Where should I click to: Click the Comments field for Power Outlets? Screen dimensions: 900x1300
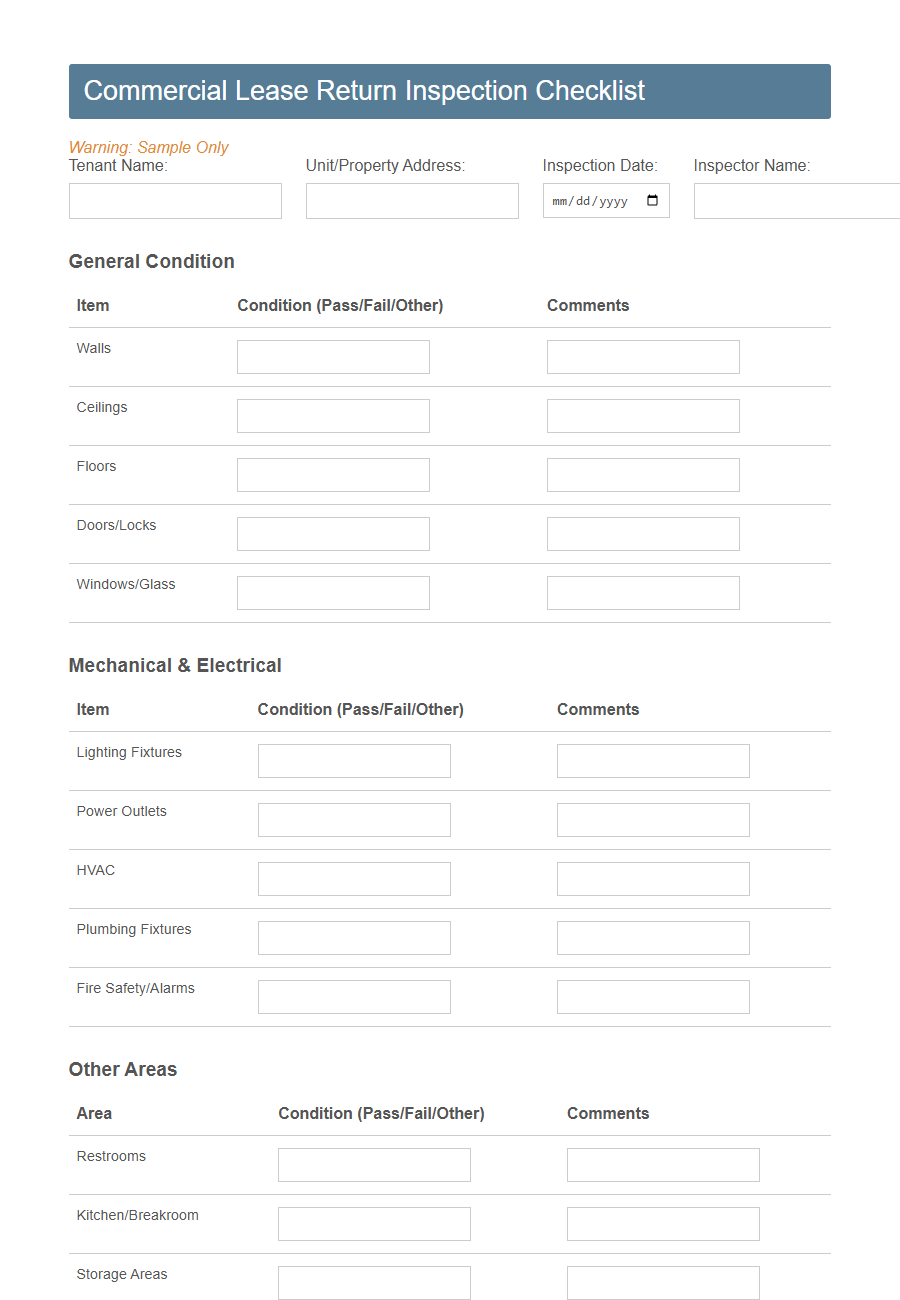[653, 819]
